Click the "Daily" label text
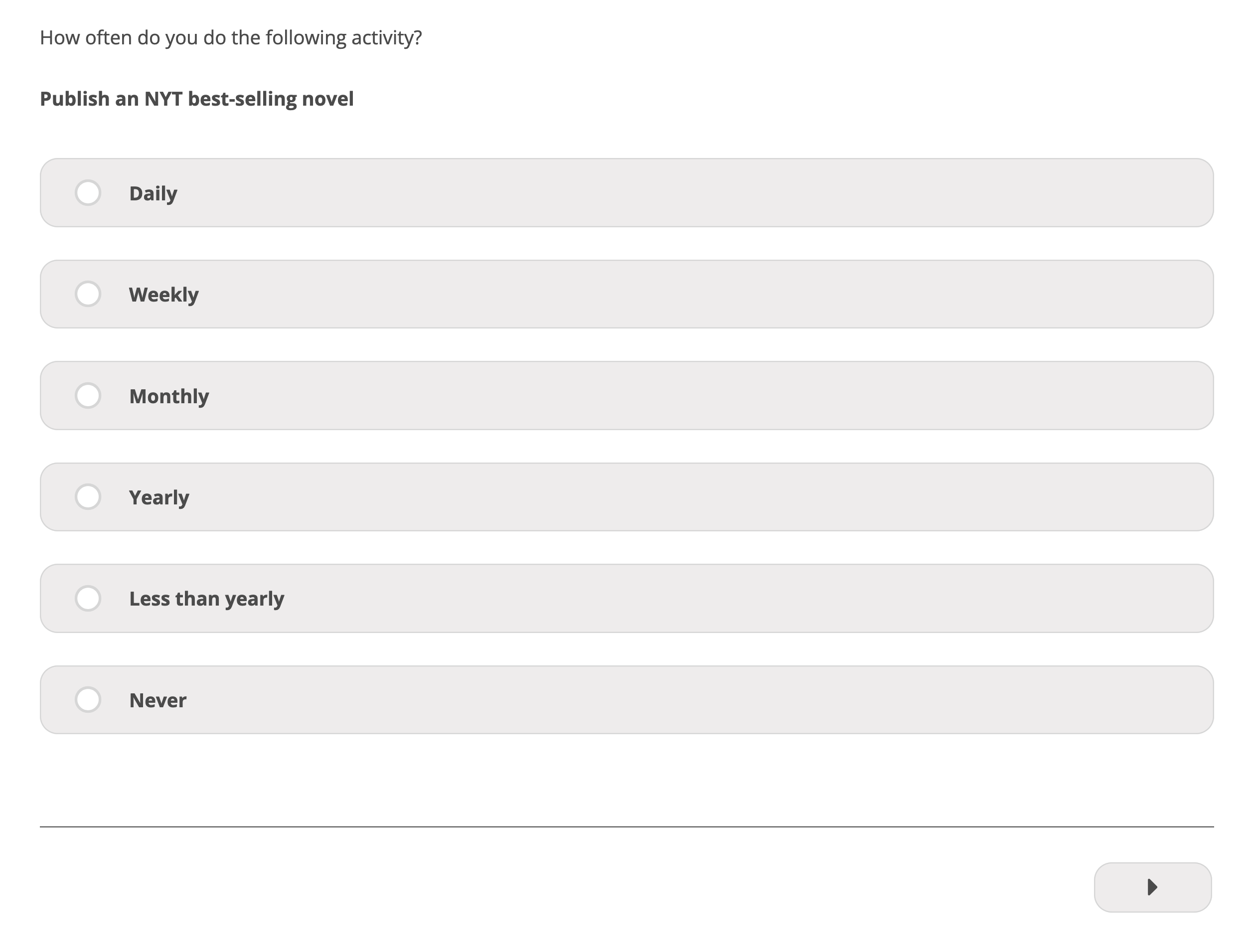The image size is (1252, 952). click(153, 193)
